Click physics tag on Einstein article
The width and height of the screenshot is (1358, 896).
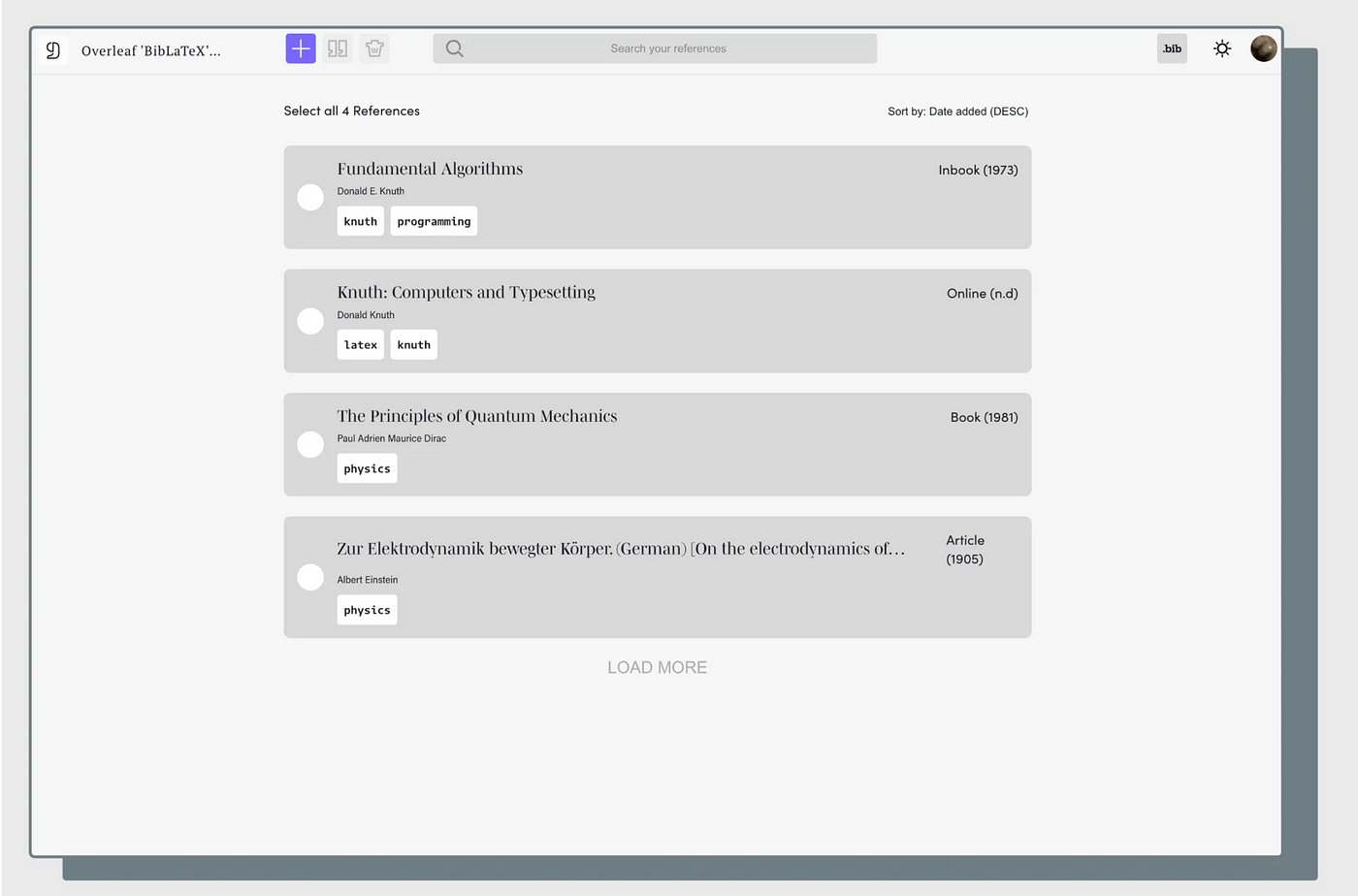click(x=368, y=610)
